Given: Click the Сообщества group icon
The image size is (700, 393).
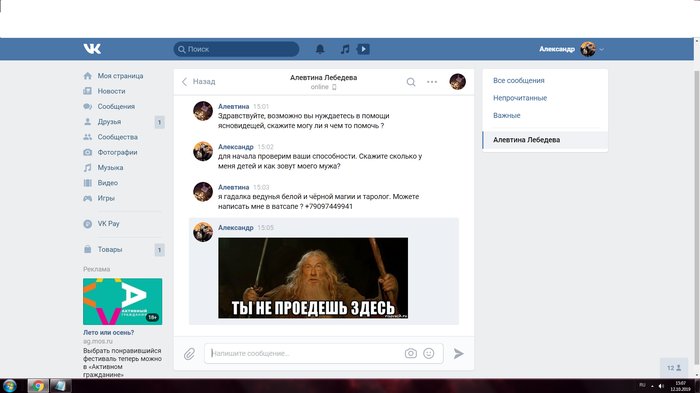Looking at the screenshot, I should pos(88,137).
